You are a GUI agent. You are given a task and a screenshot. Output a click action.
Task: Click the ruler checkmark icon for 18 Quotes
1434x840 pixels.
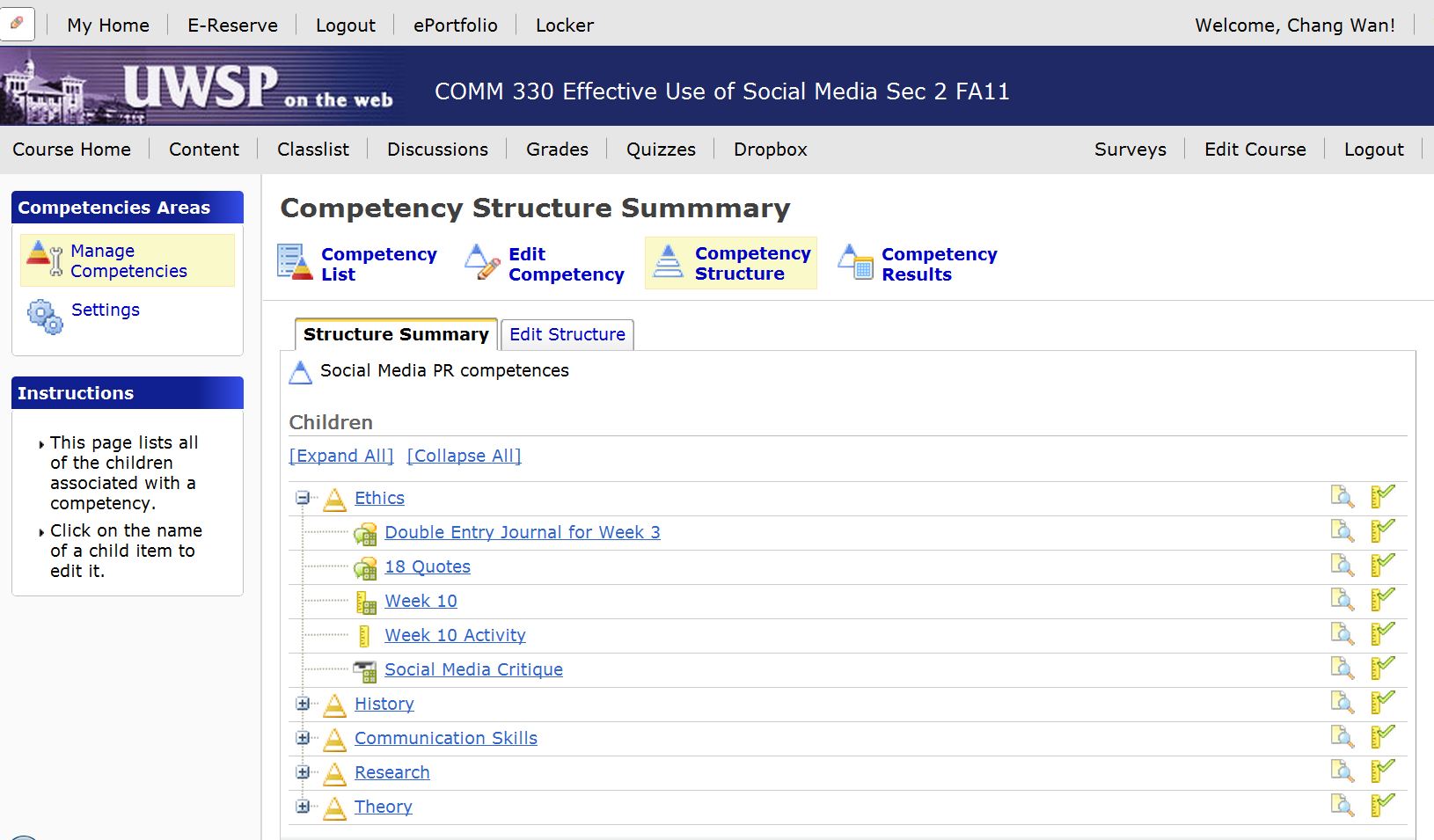(1382, 566)
